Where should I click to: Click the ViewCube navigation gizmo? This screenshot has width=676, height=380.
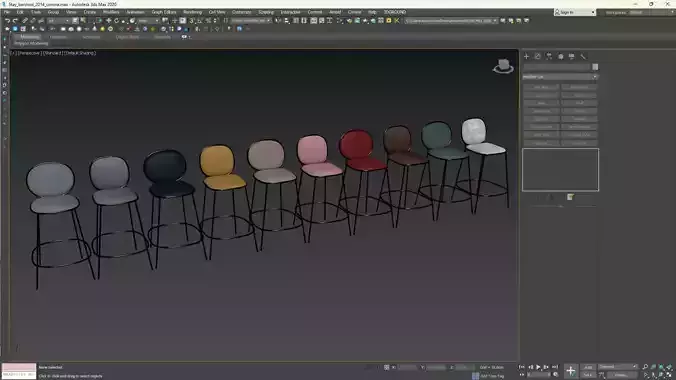click(x=503, y=66)
